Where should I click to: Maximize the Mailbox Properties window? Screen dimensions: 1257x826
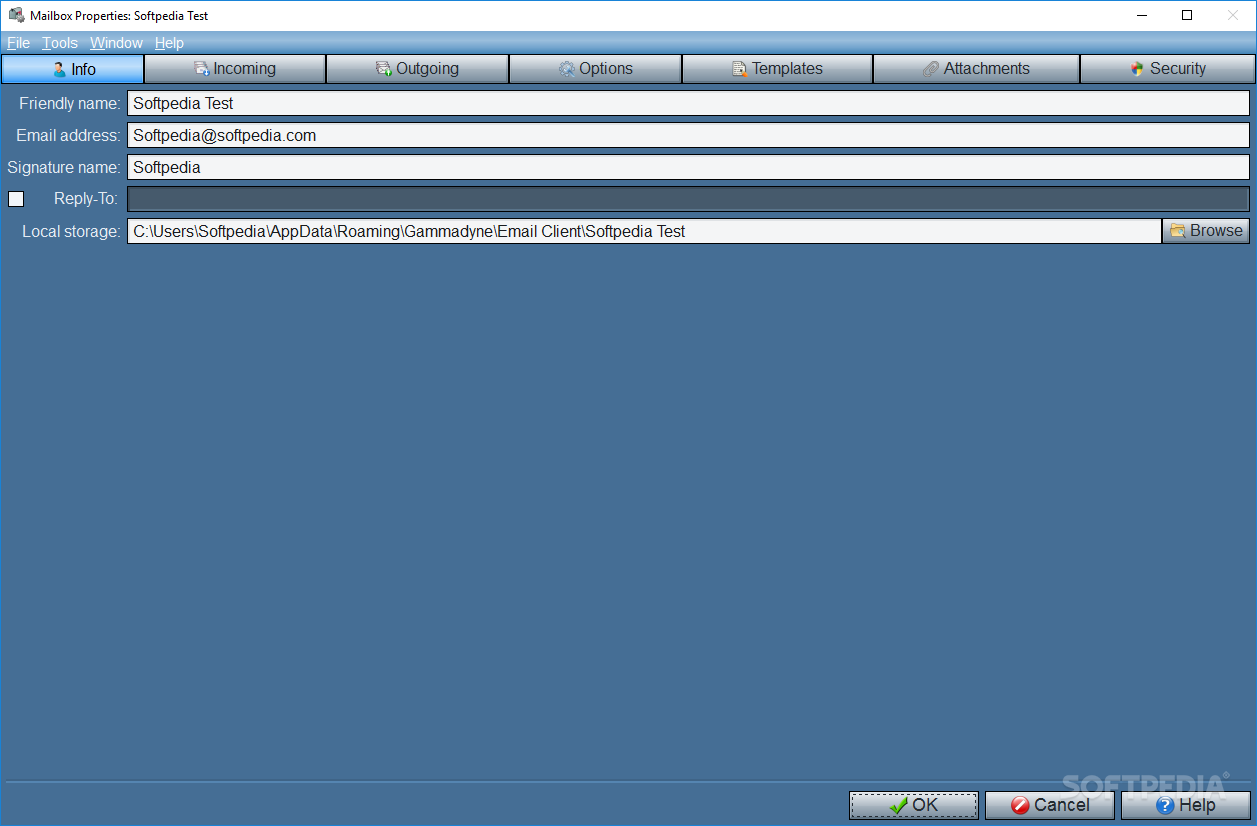coord(1187,15)
